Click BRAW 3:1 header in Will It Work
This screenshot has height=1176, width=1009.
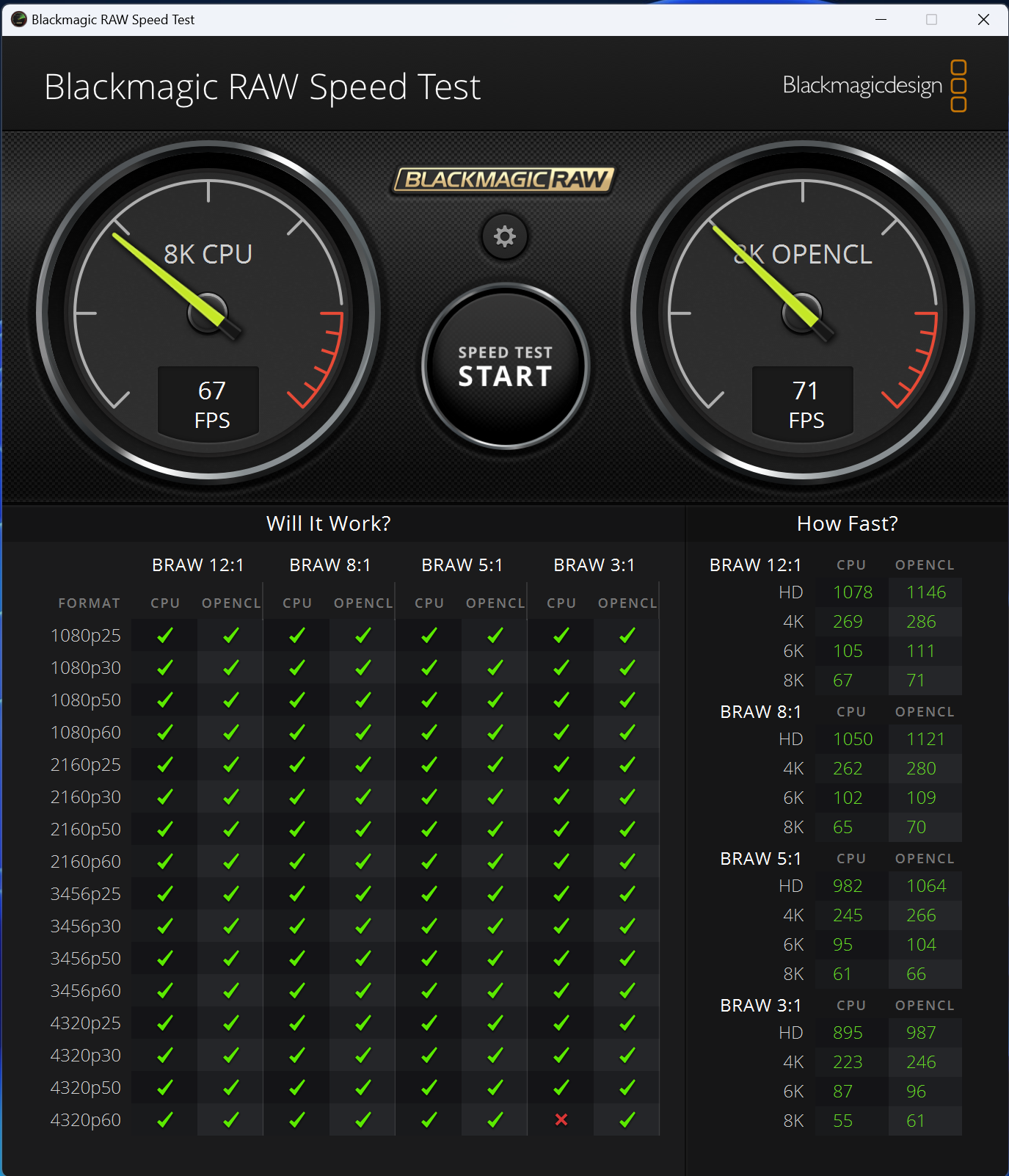click(x=594, y=565)
